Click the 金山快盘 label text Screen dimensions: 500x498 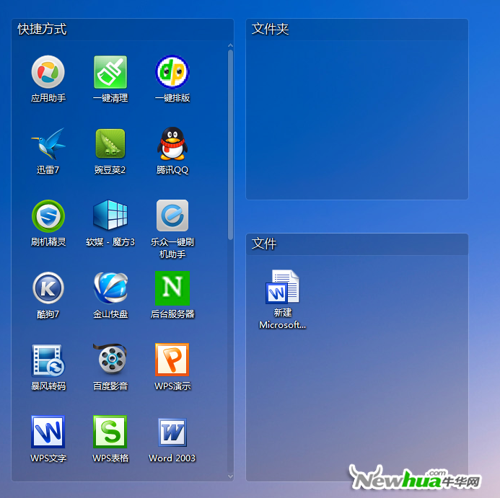(x=110, y=314)
